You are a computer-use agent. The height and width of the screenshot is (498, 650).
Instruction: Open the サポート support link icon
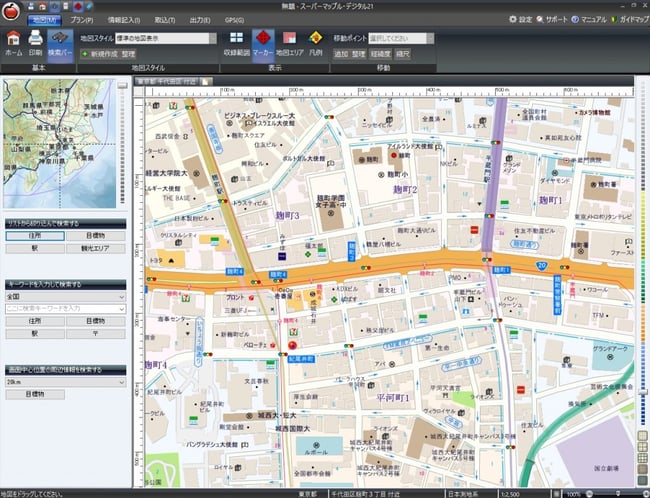[551, 19]
